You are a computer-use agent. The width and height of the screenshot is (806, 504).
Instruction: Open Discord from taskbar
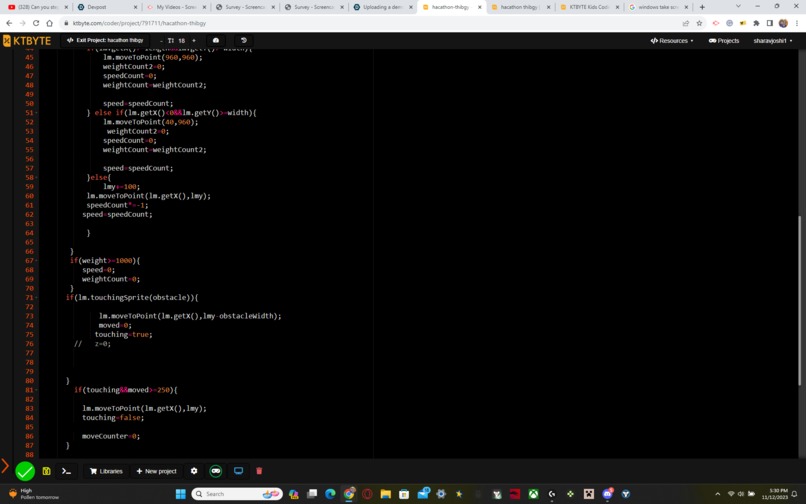click(608, 494)
